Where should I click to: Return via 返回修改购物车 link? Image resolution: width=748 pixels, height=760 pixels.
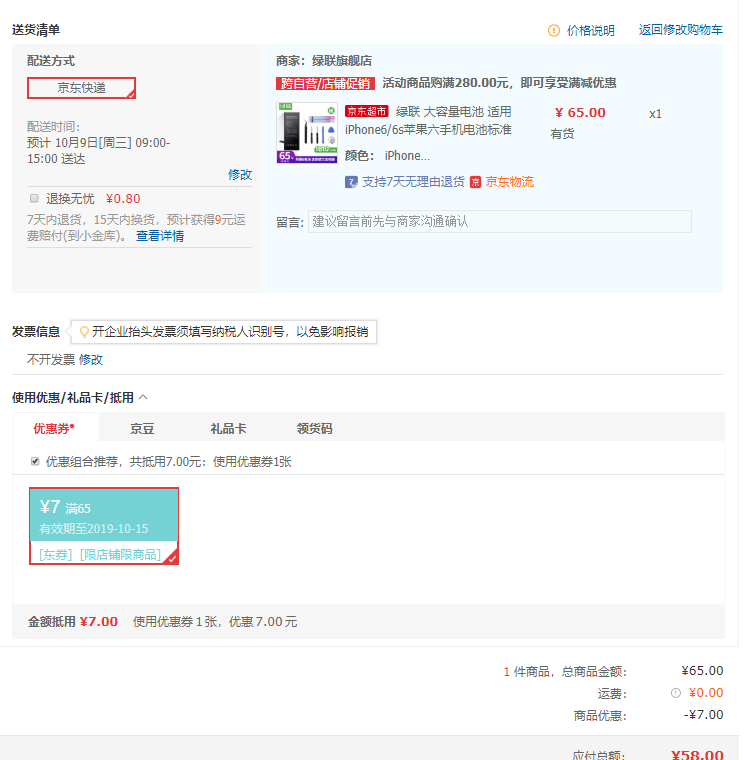click(681, 30)
